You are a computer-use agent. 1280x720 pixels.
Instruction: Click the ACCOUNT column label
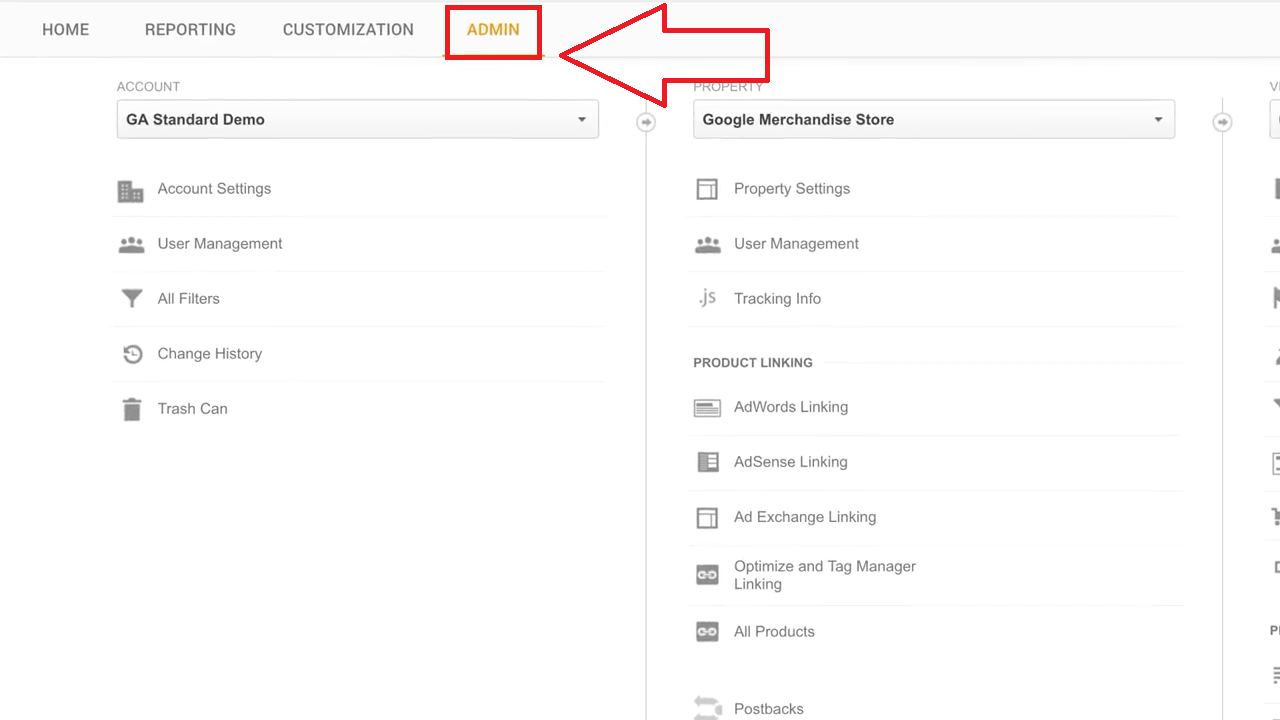click(148, 87)
